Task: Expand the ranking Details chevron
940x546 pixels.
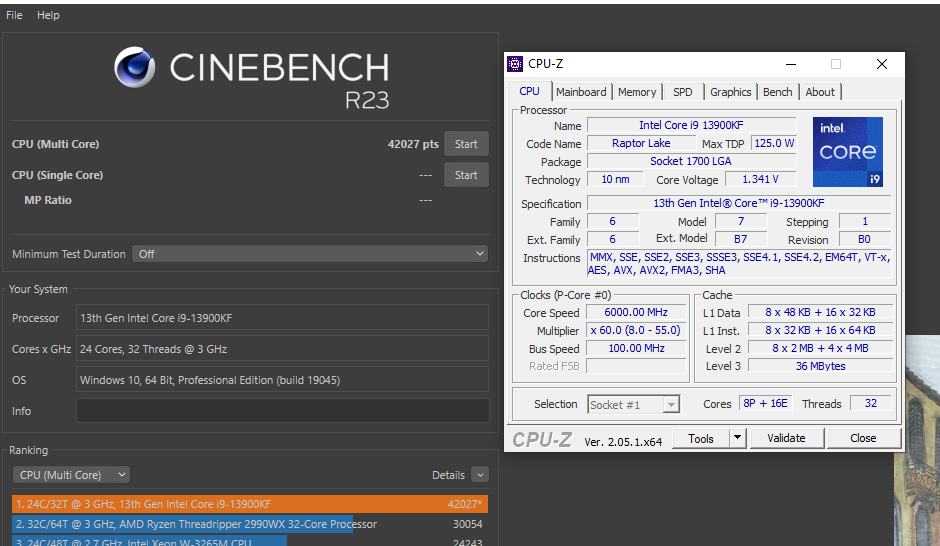Action: pos(480,475)
